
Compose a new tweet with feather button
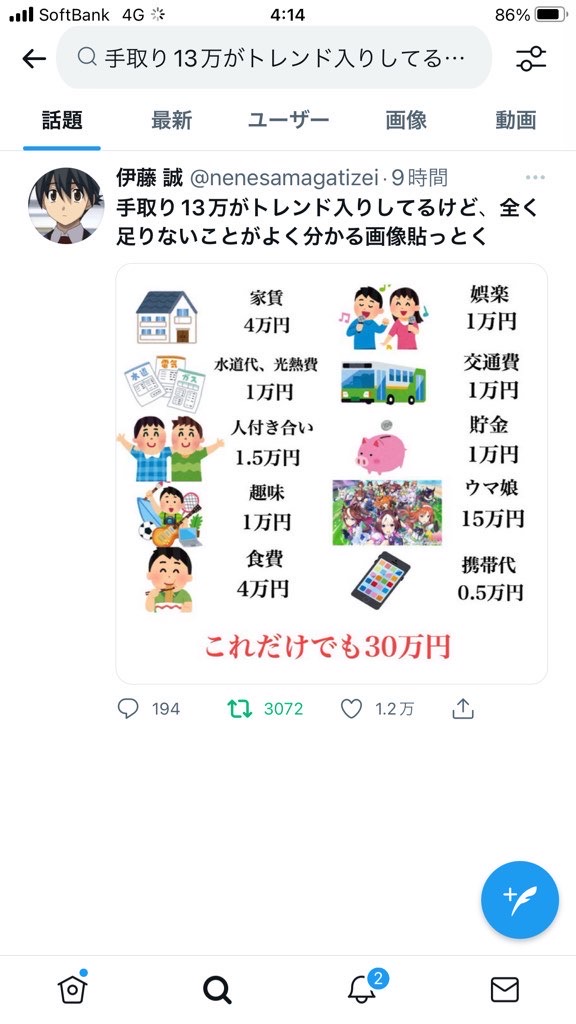520,899
